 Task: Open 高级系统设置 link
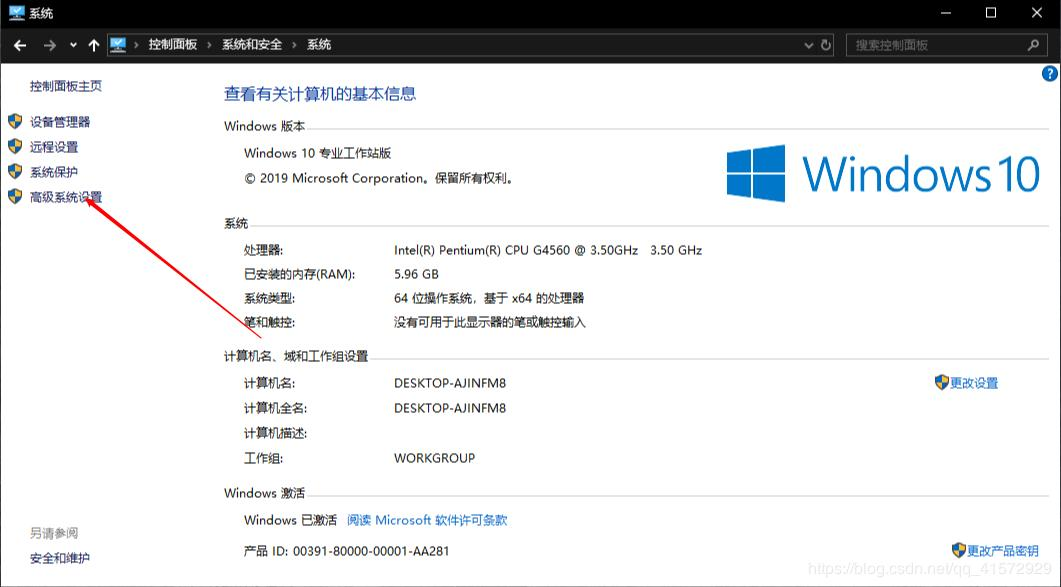point(66,197)
